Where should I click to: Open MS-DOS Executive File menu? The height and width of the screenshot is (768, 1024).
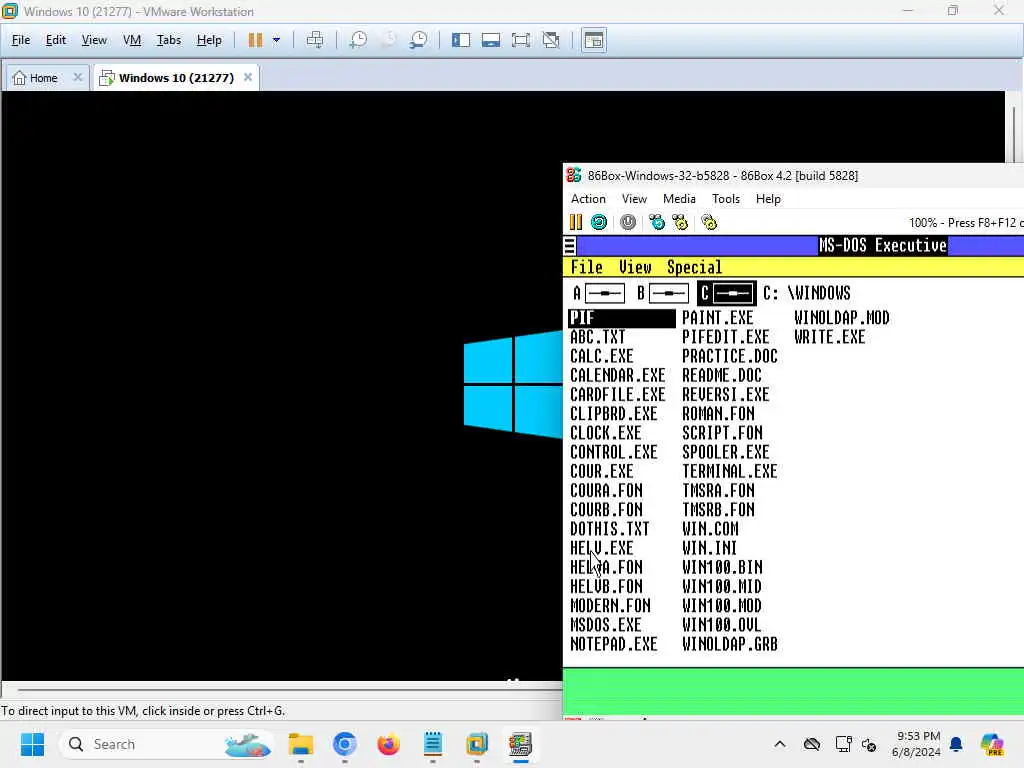click(586, 267)
